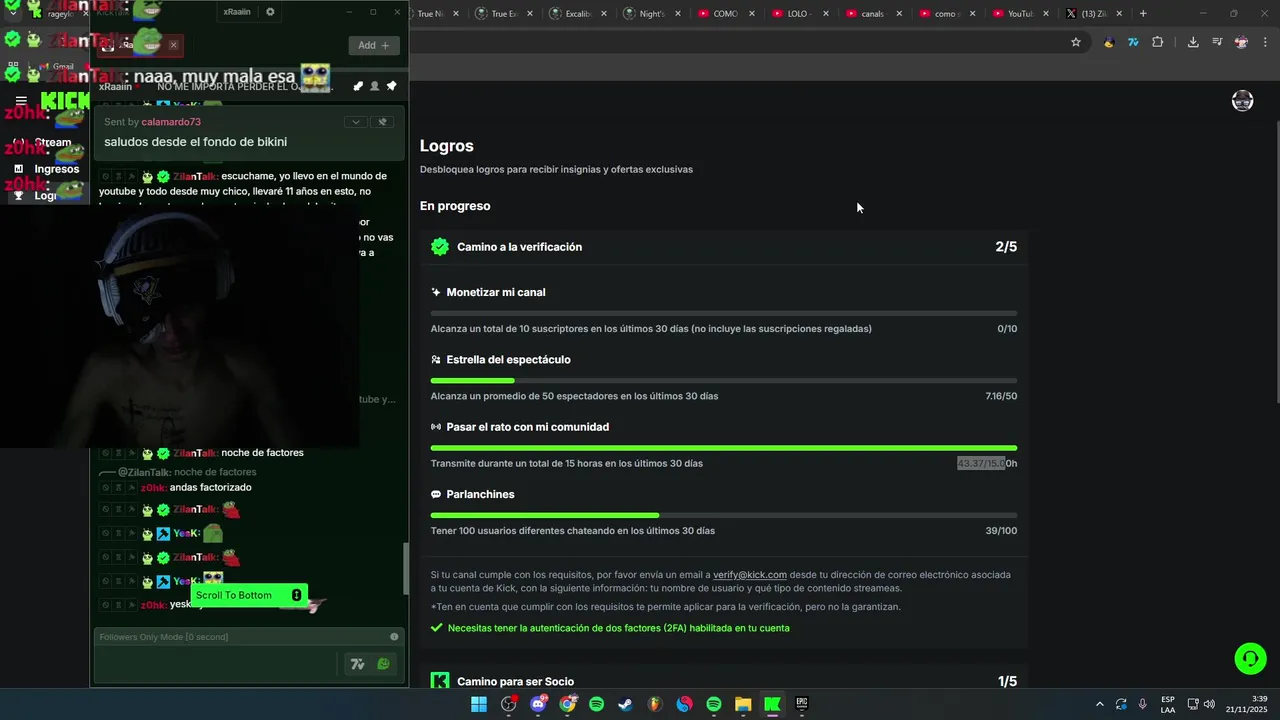Click ZilanTalk username in 'noche de factores' message
This screenshot has width=1280, height=720.
(195, 453)
